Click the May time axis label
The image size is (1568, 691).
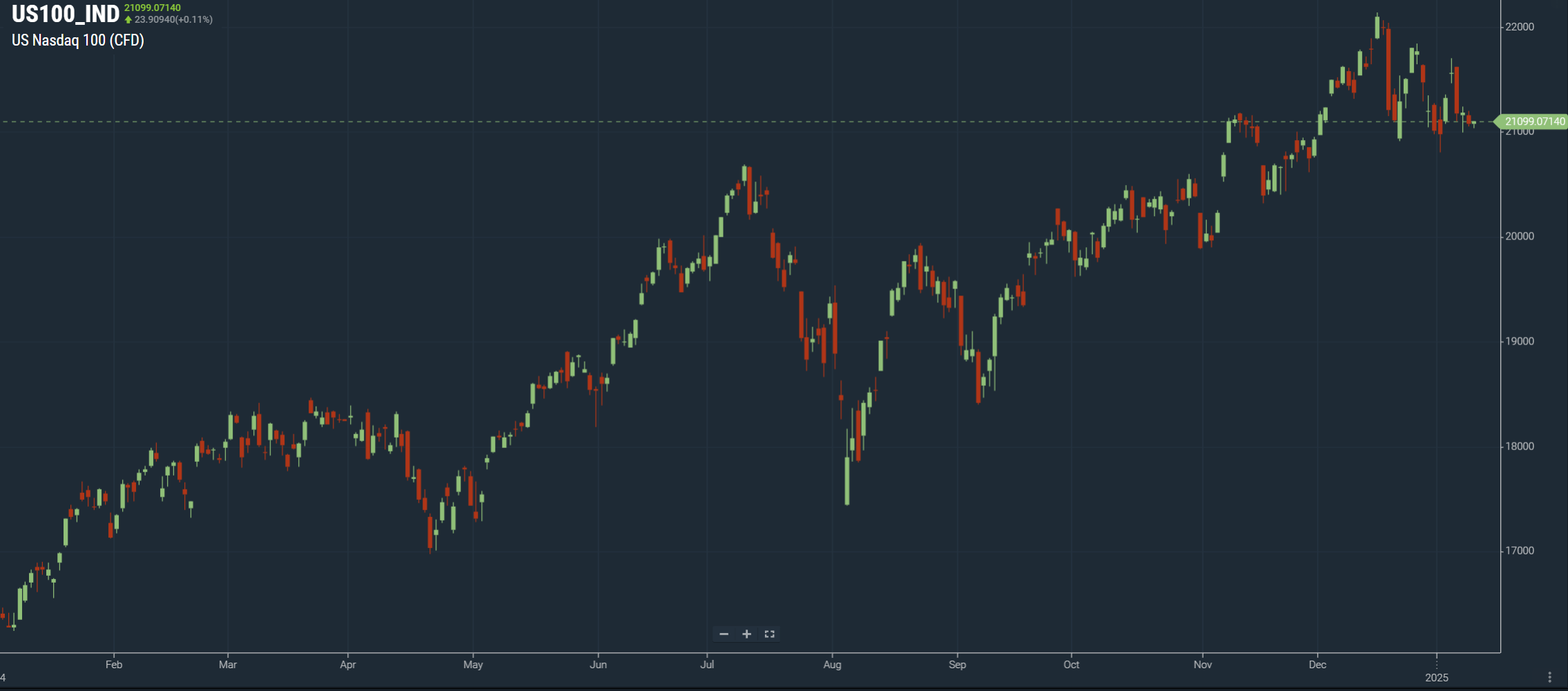click(473, 665)
